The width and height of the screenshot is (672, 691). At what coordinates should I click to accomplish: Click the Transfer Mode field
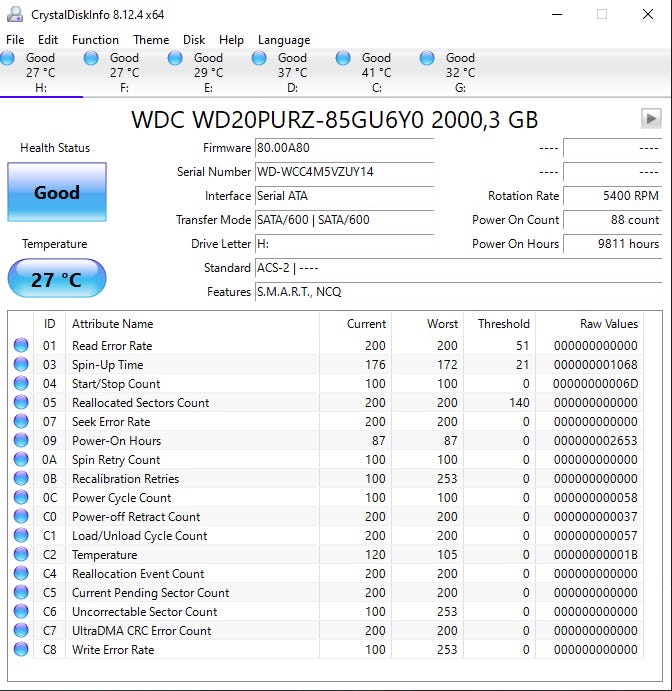tap(345, 219)
